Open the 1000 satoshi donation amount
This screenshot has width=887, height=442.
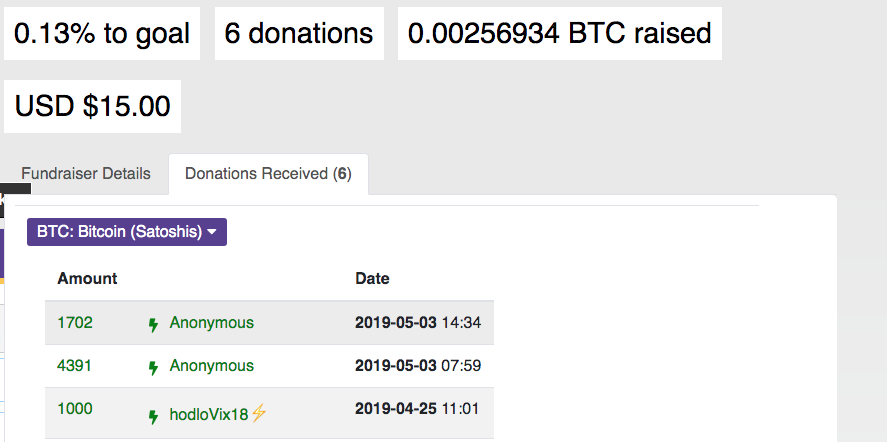[x=75, y=409]
